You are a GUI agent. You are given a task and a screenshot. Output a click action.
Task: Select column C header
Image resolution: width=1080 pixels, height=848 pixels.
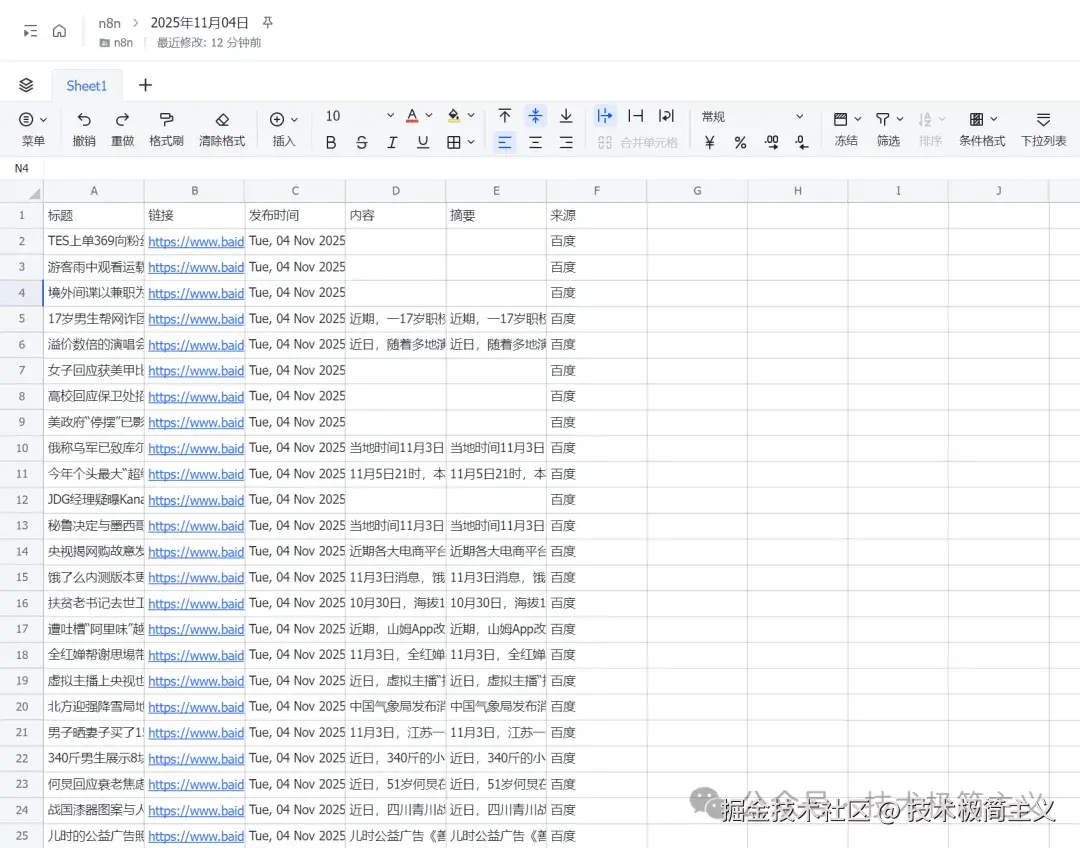point(295,191)
